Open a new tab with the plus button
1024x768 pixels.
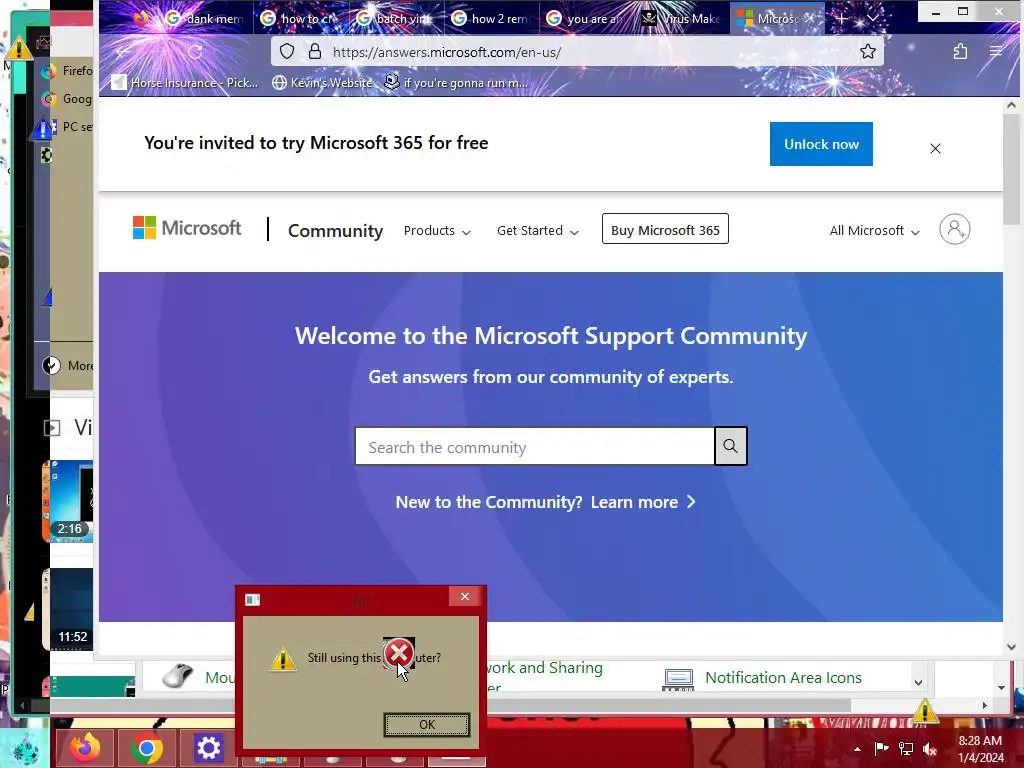842,18
